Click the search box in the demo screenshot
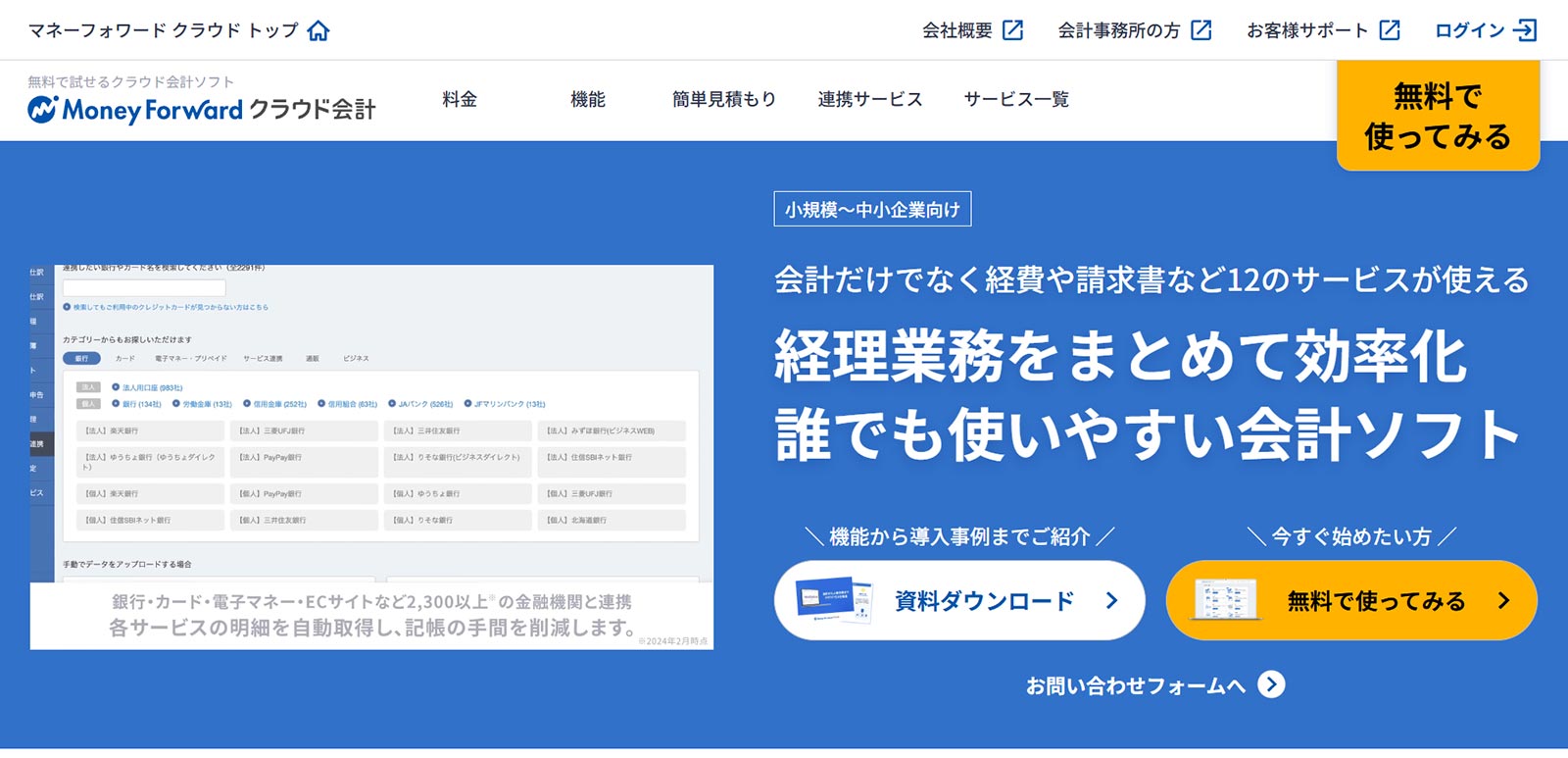The height and width of the screenshot is (758, 1568). tap(144, 288)
